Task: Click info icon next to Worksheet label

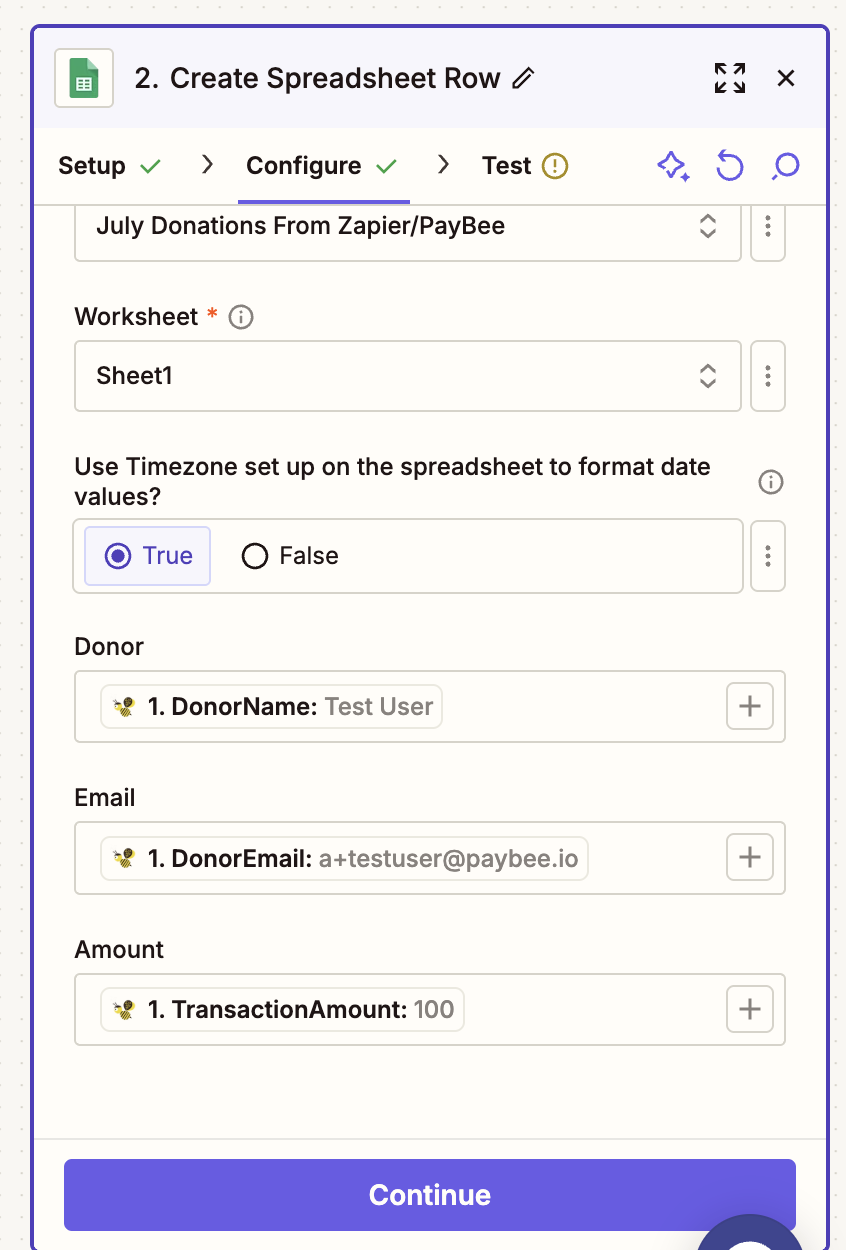Action: point(241,317)
